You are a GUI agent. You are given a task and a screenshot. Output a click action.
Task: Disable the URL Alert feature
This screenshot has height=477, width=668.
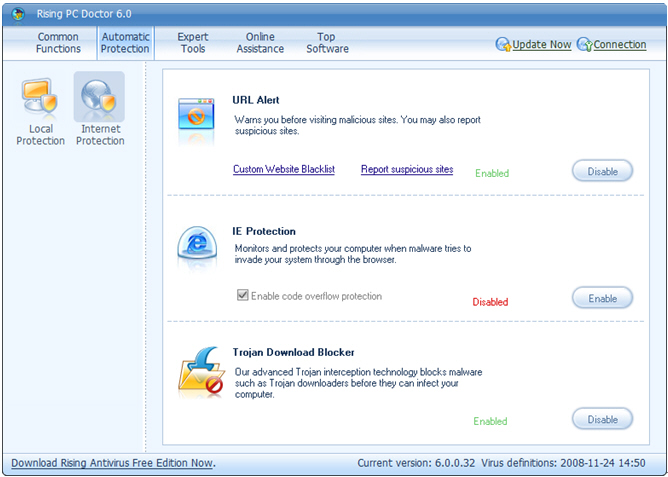tap(602, 171)
